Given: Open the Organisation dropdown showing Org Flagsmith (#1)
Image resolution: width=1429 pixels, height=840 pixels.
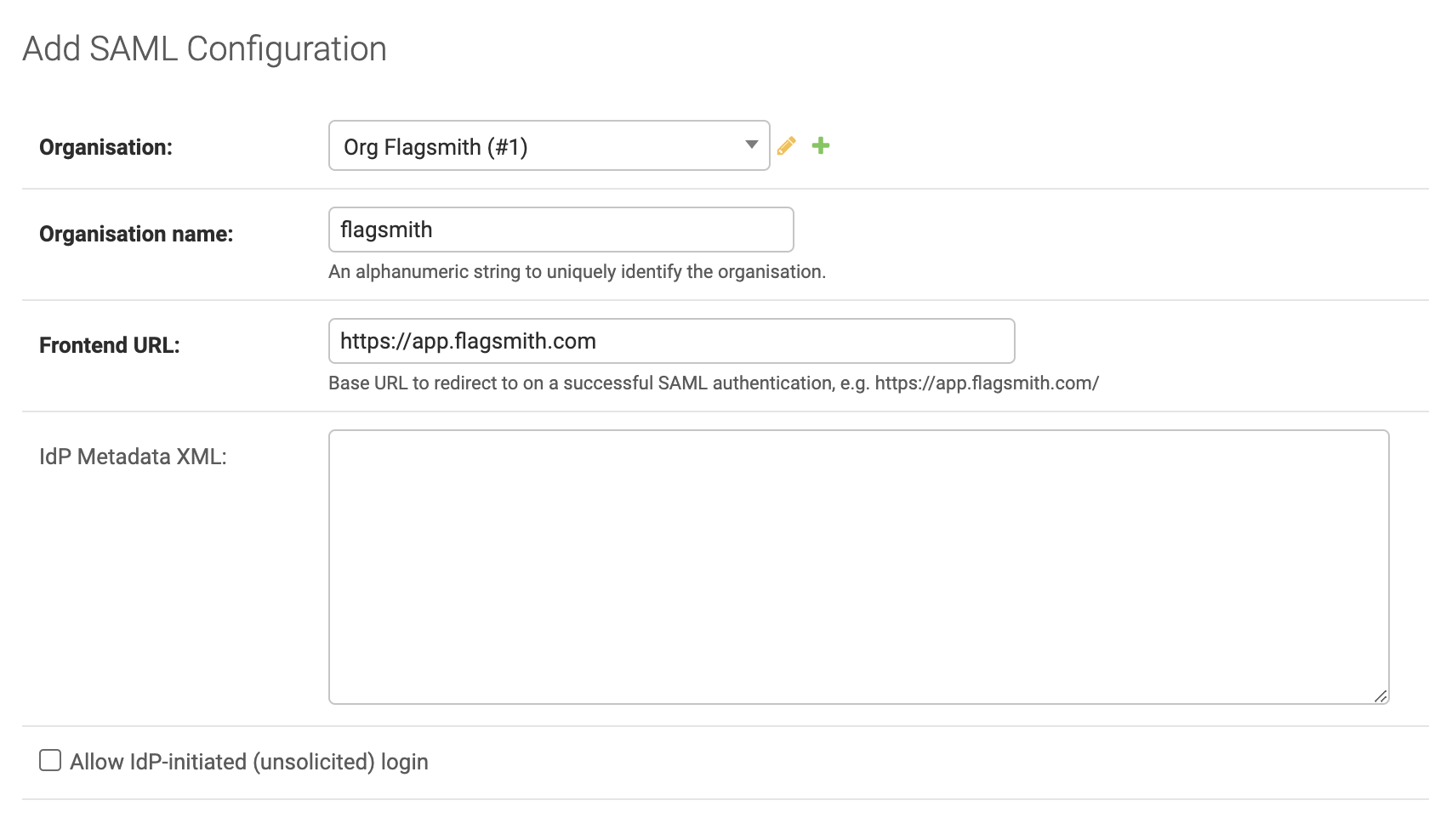Looking at the screenshot, I should click(x=549, y=145).
